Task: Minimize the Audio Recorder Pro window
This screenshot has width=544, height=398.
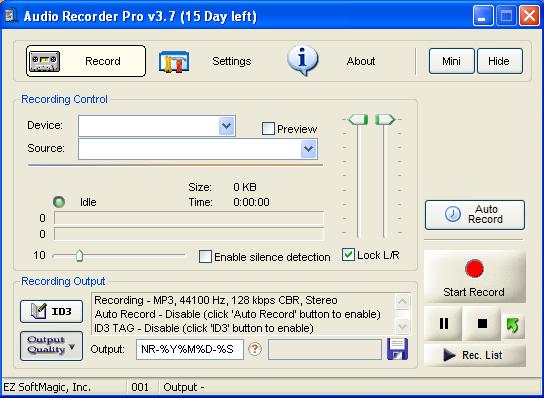Action: [483, 16]
